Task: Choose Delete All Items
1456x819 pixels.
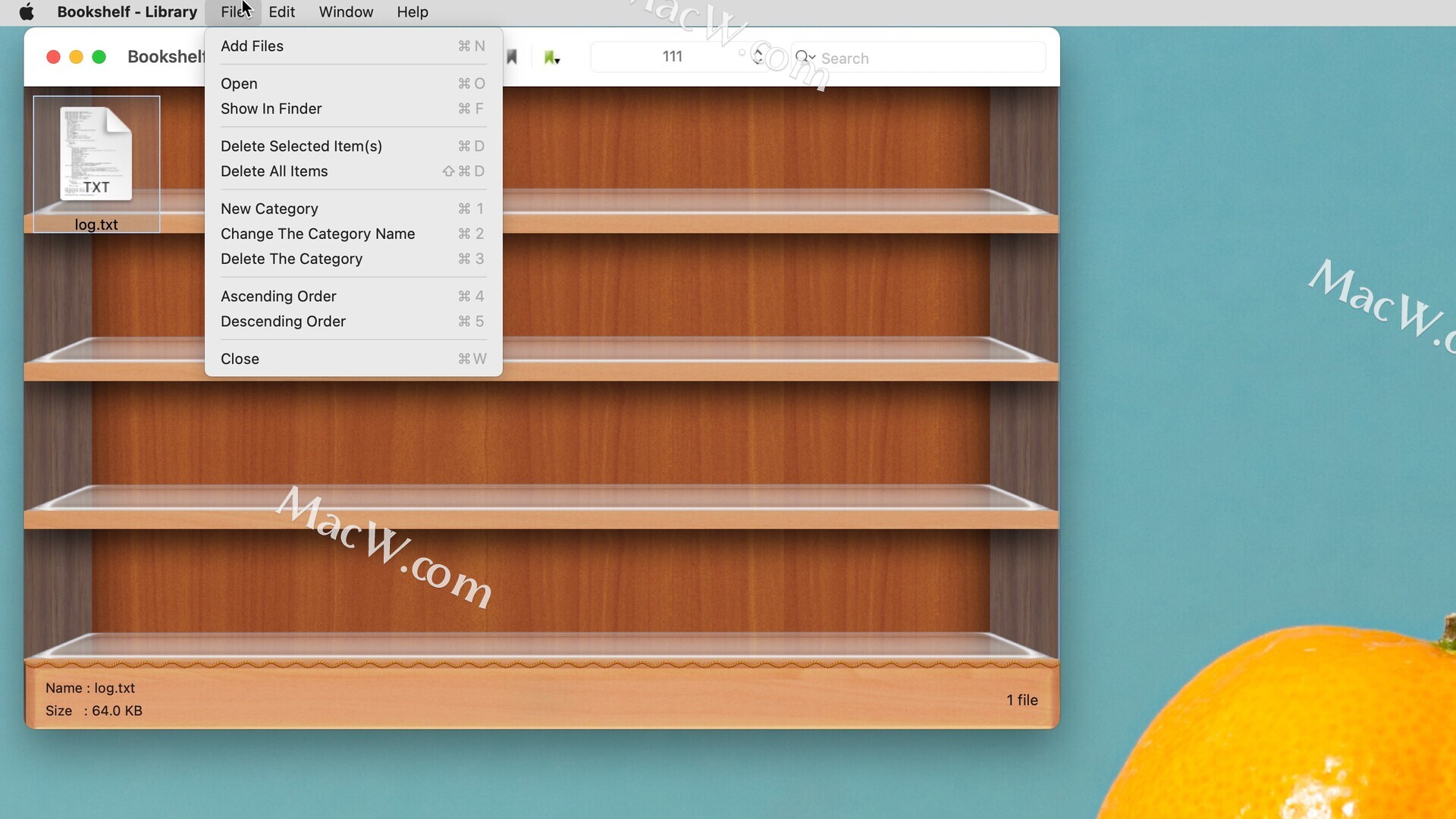Action: [353, 171]
